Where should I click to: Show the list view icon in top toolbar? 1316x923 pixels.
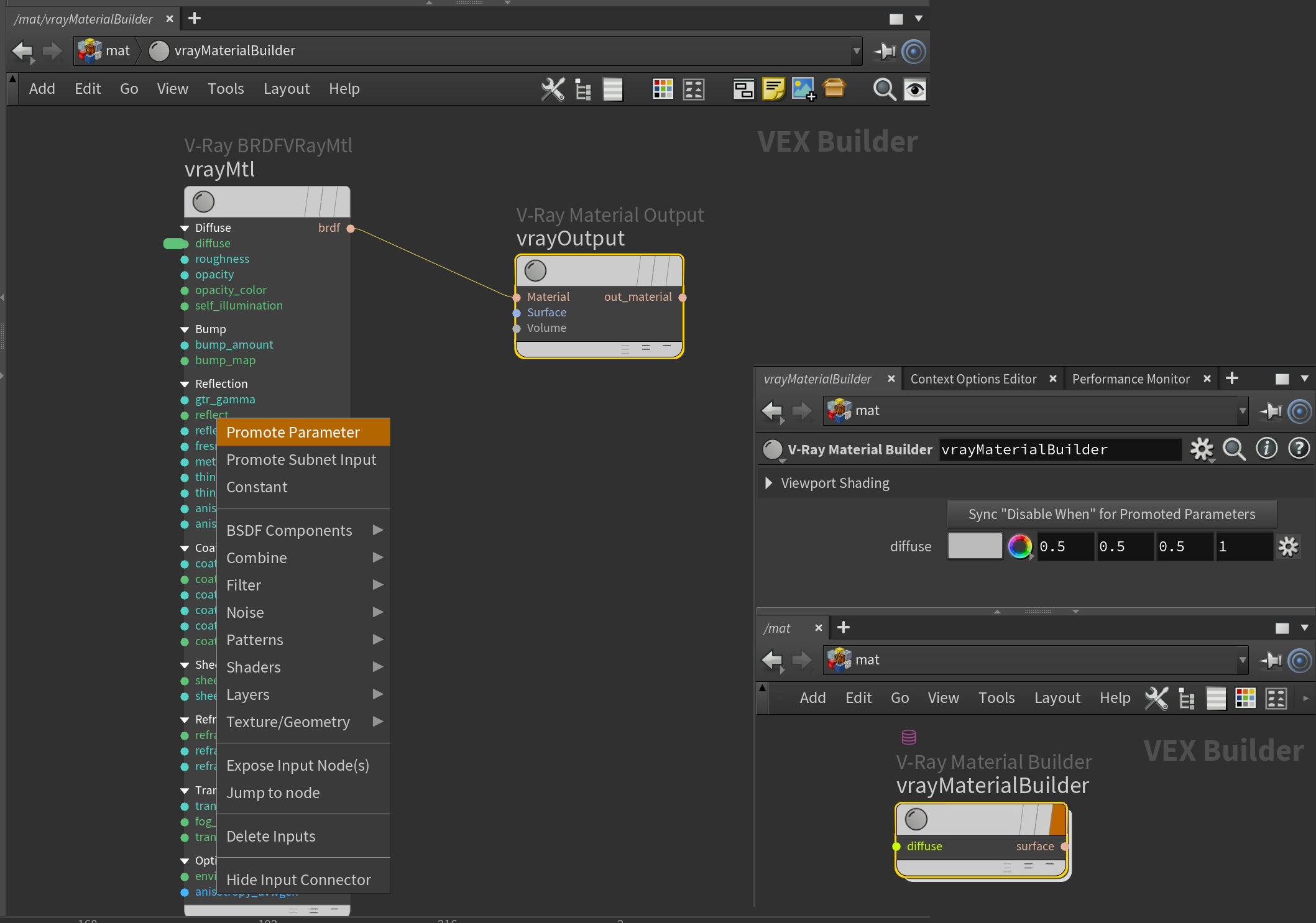click(613, 90)
